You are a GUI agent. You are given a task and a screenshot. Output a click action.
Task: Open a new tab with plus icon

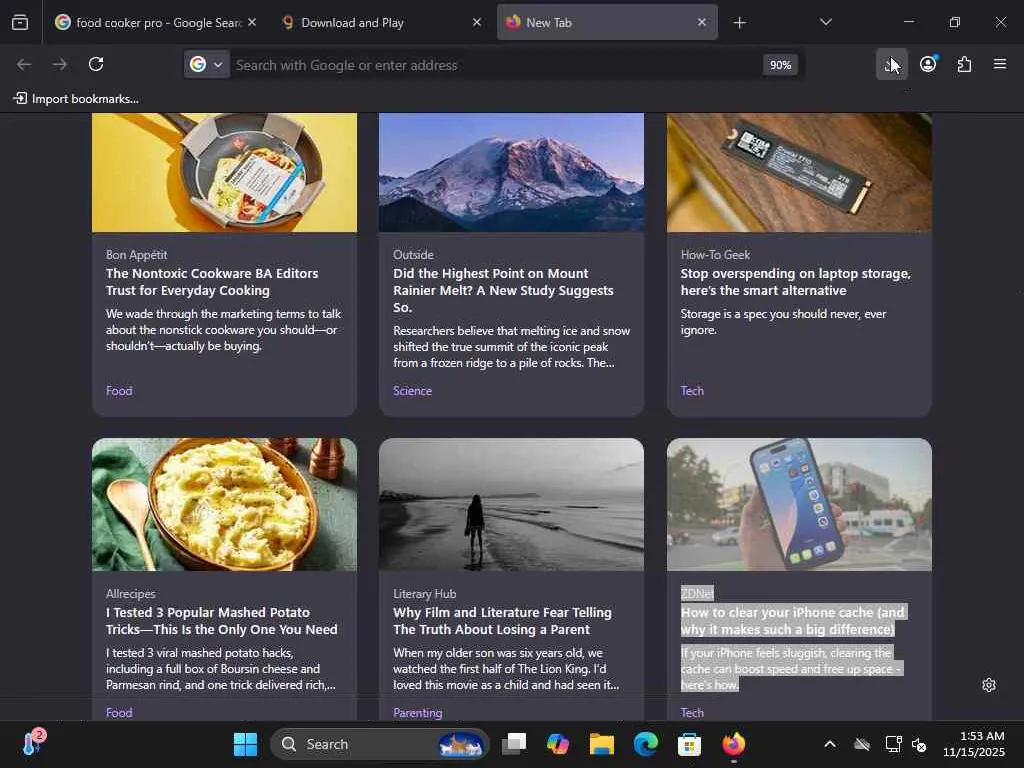[x=739, y=23]
